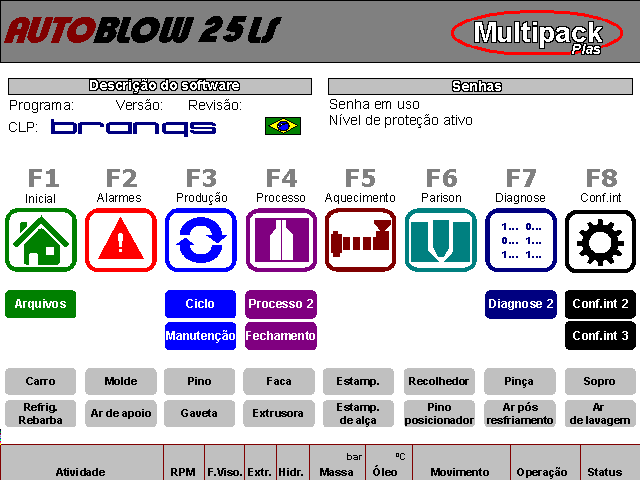
Task: Open the Manutenção page
Action: pos(200,336)
